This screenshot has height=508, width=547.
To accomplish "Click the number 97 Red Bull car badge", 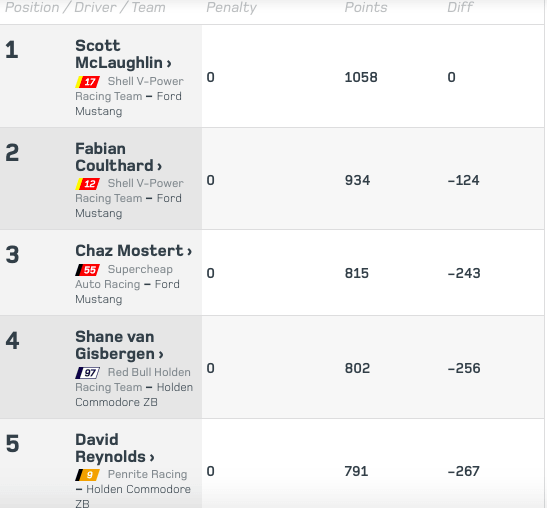I will pos(88,373).
